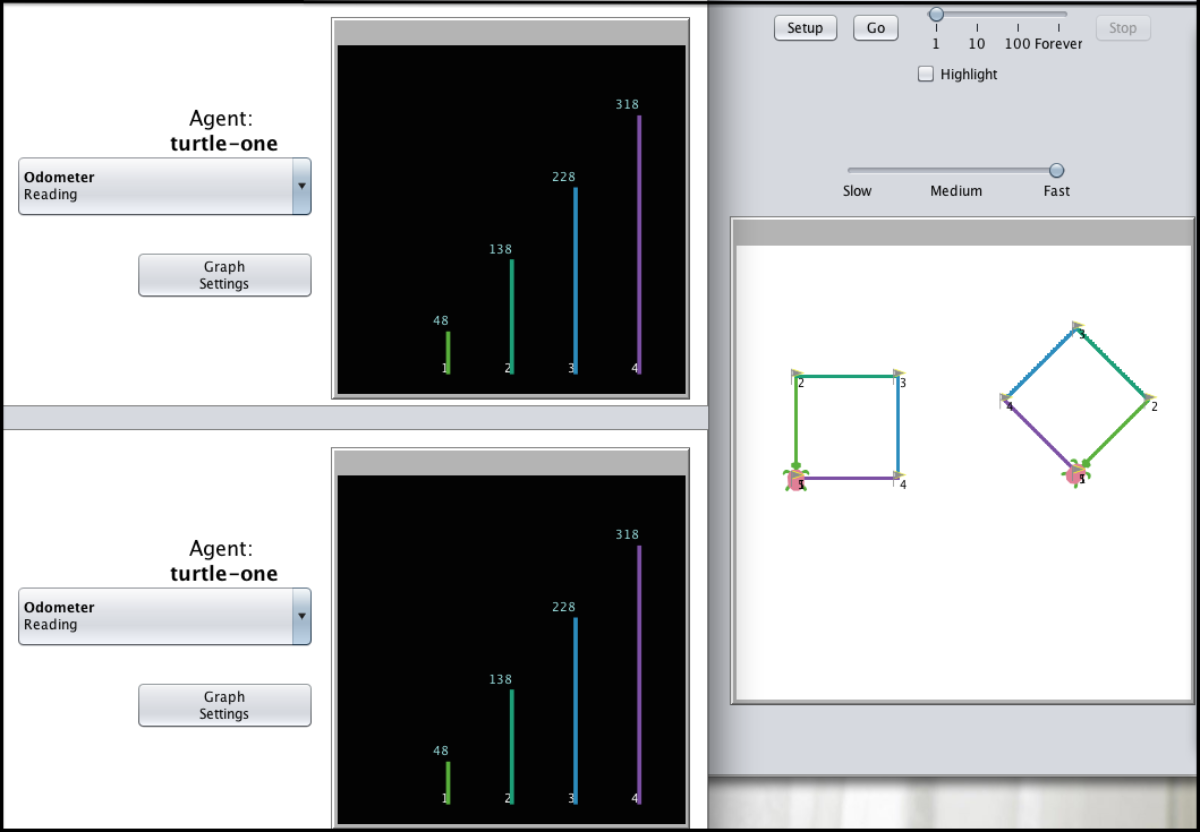The width and height of the screenshot is (1200, 832).
Task: Click the 318 bar in the top graph
Action: click(x=639, y=244)
